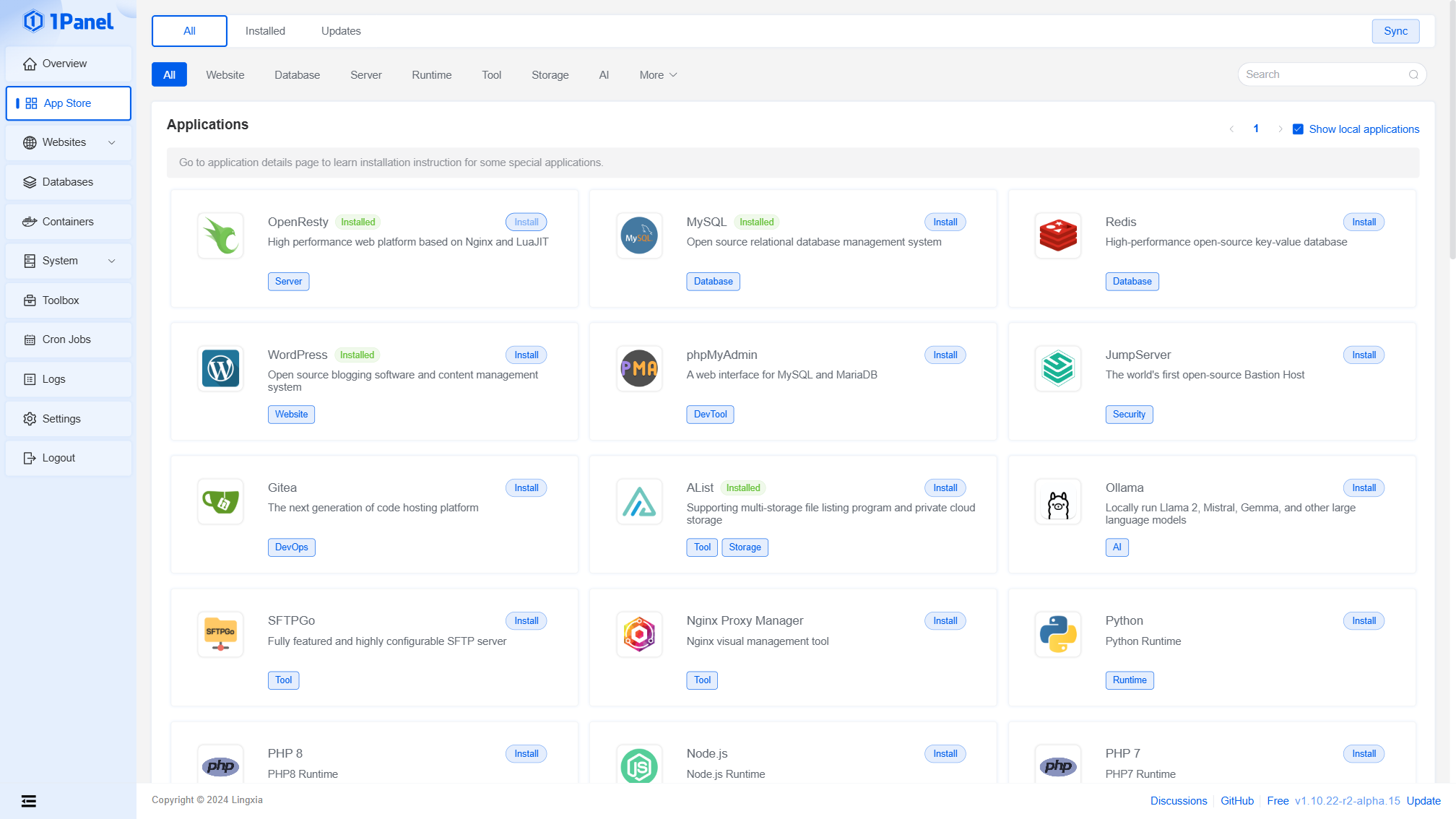Uncheck Show local applications checkbox
Image resolution: width=1456 pixels, height=819 pixels.
point(1298,129)
